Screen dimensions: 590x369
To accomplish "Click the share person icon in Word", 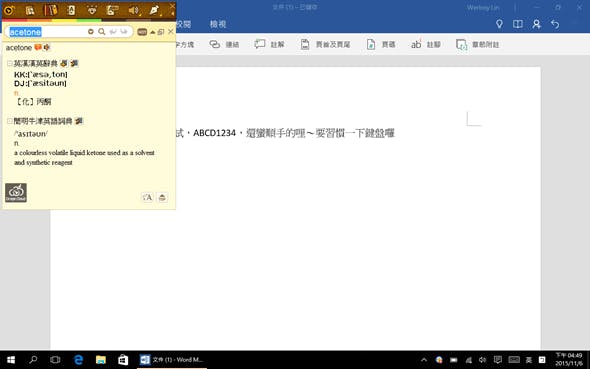I will [537, 24].
